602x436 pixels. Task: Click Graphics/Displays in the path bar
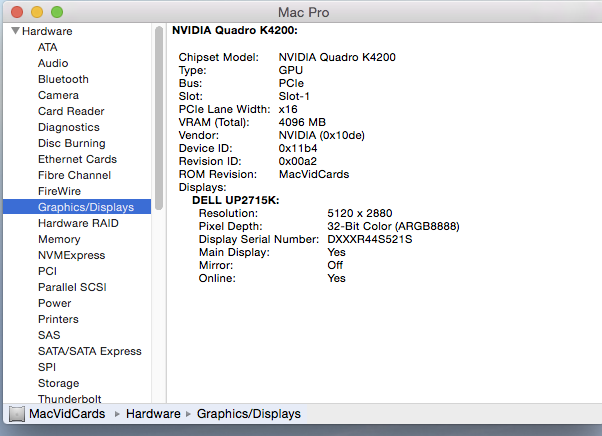click(x=249, y=414)
